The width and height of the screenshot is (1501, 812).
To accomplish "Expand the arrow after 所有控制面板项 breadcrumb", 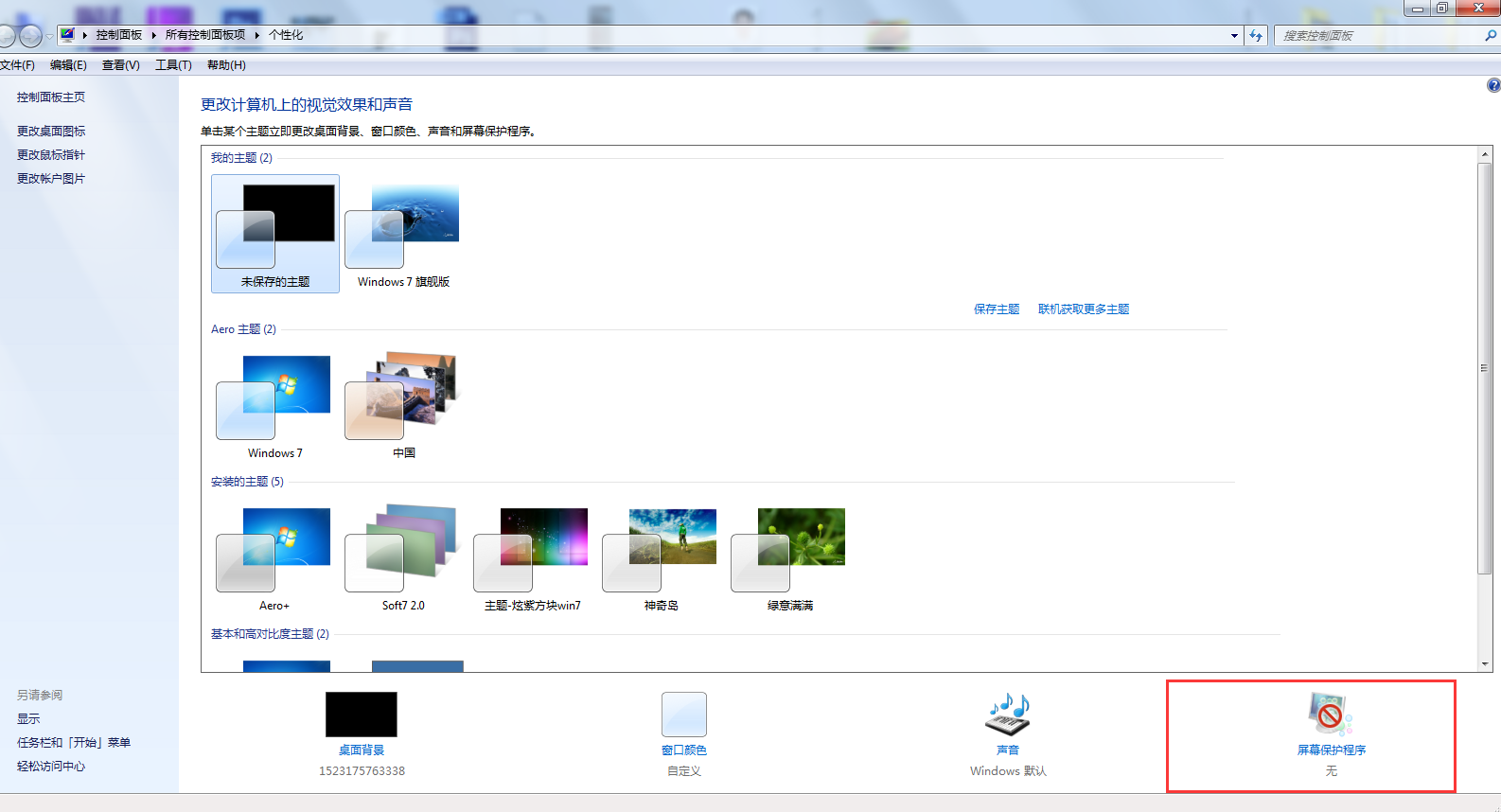I will click(x=256, y=35).
